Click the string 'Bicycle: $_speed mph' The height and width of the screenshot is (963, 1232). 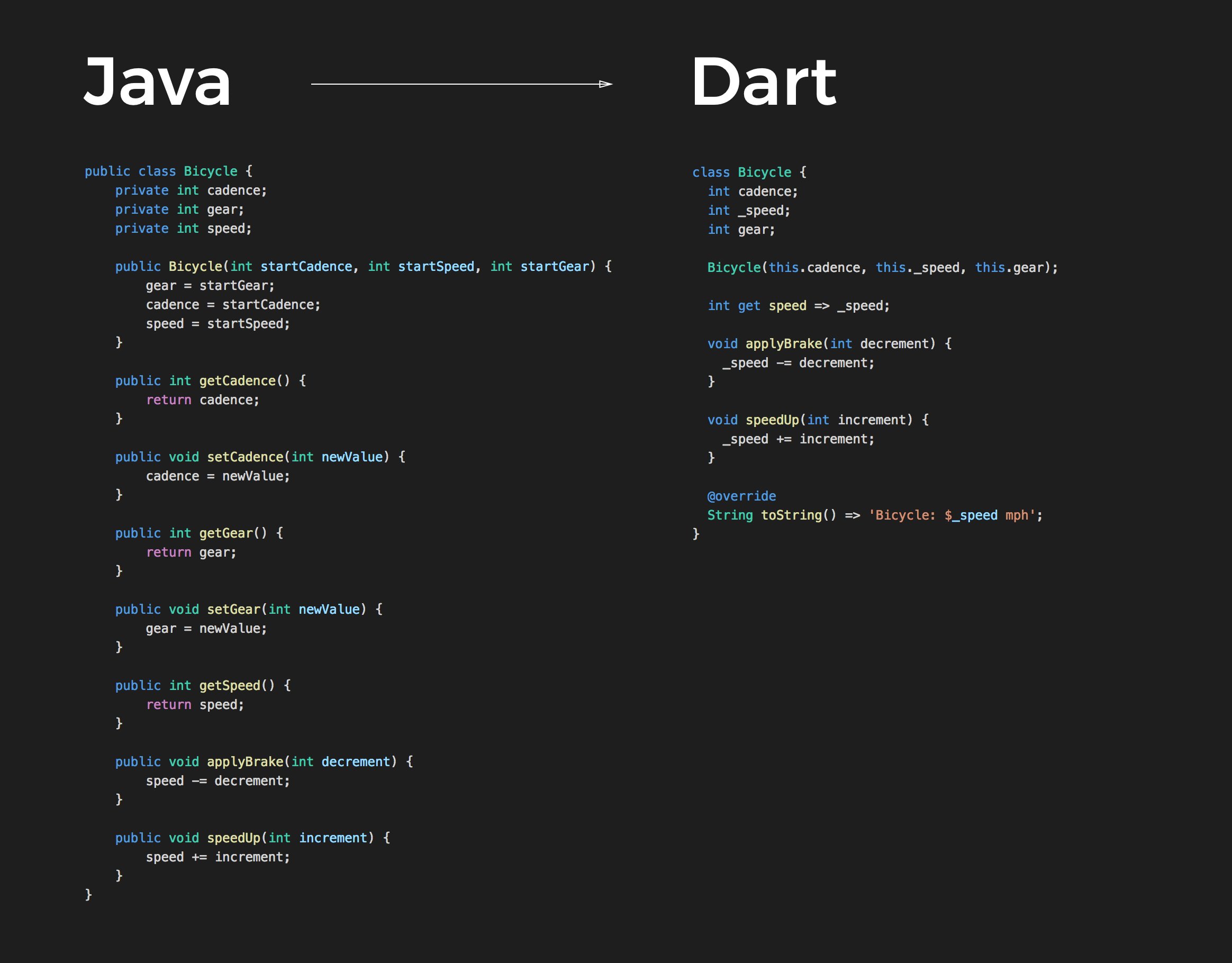pyautogui.click(x=953, y=514)
